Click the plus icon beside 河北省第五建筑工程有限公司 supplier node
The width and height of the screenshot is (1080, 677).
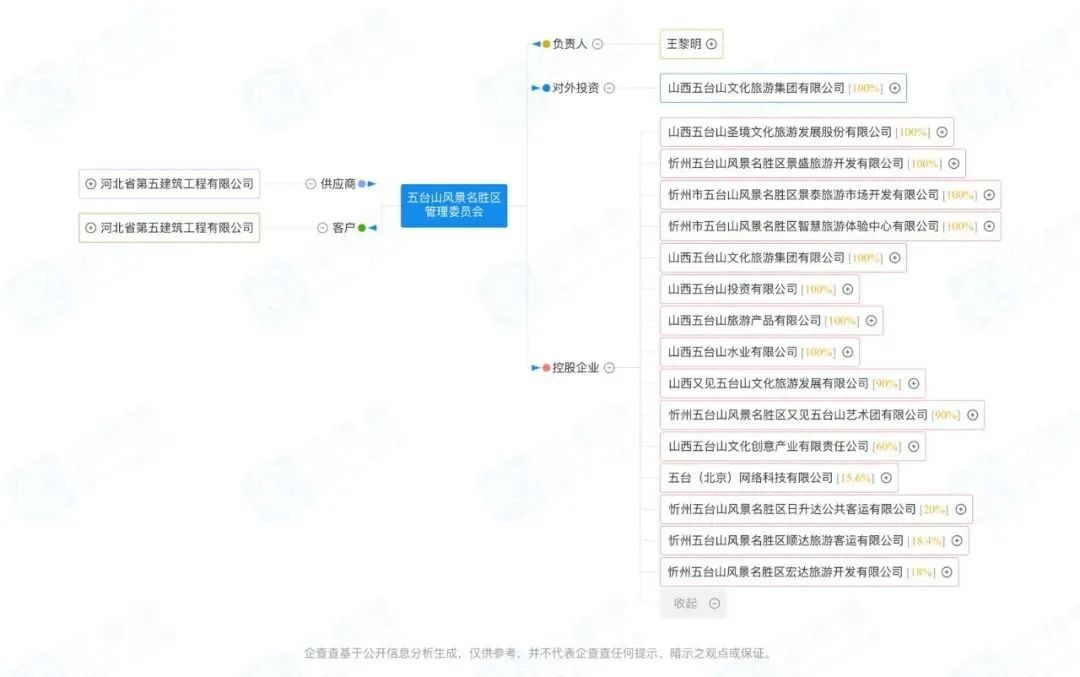pyautogui.click(x=91, y=183)
